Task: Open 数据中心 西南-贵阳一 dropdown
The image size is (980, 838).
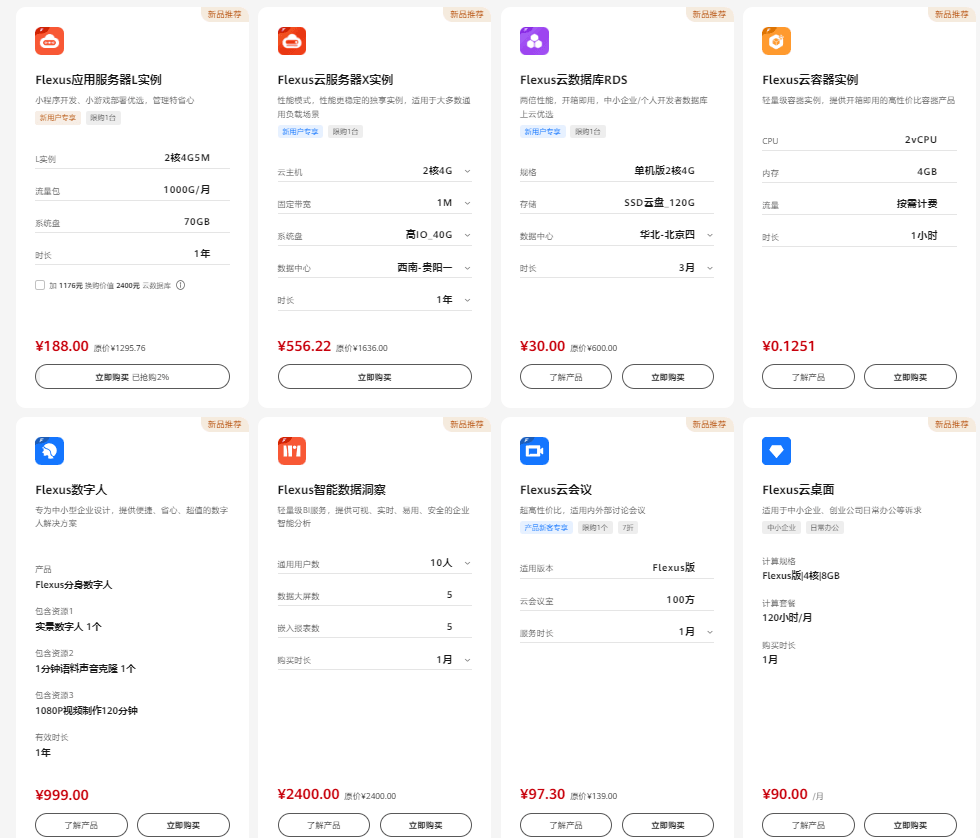Action: click(374, 267)
